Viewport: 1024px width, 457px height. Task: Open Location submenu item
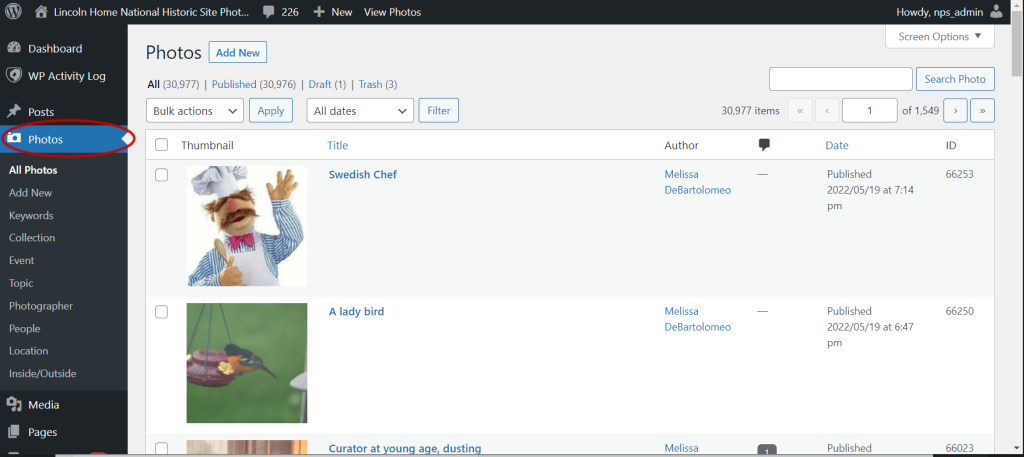[29, 351]
